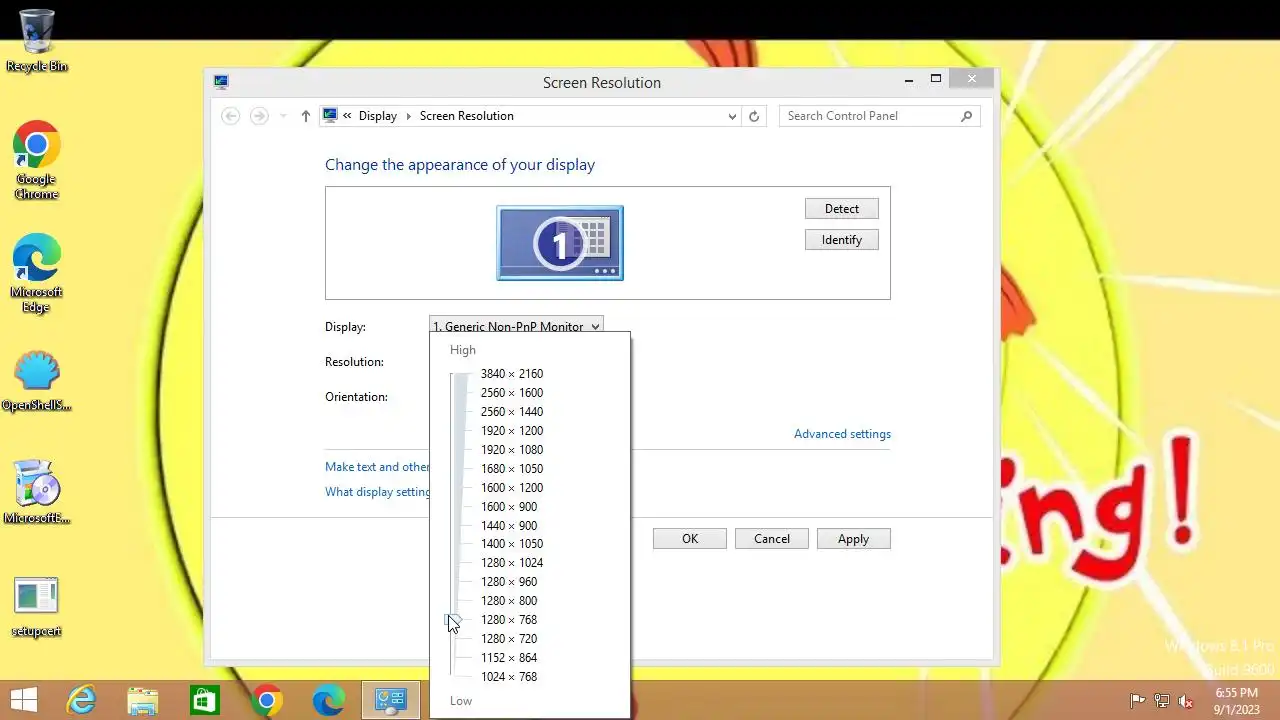Click the Apply button

[853, 539]
